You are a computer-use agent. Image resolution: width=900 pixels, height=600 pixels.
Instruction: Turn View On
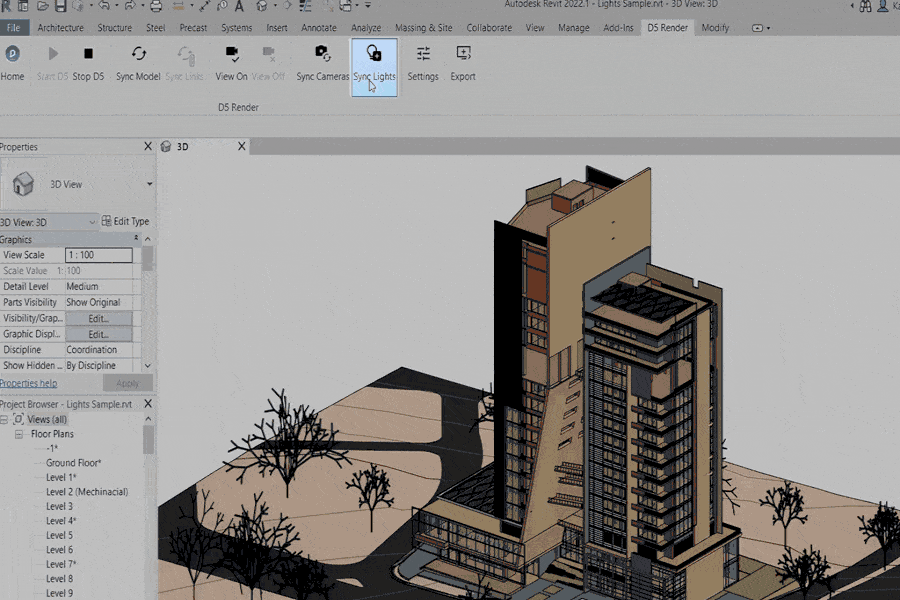[231, 63]
